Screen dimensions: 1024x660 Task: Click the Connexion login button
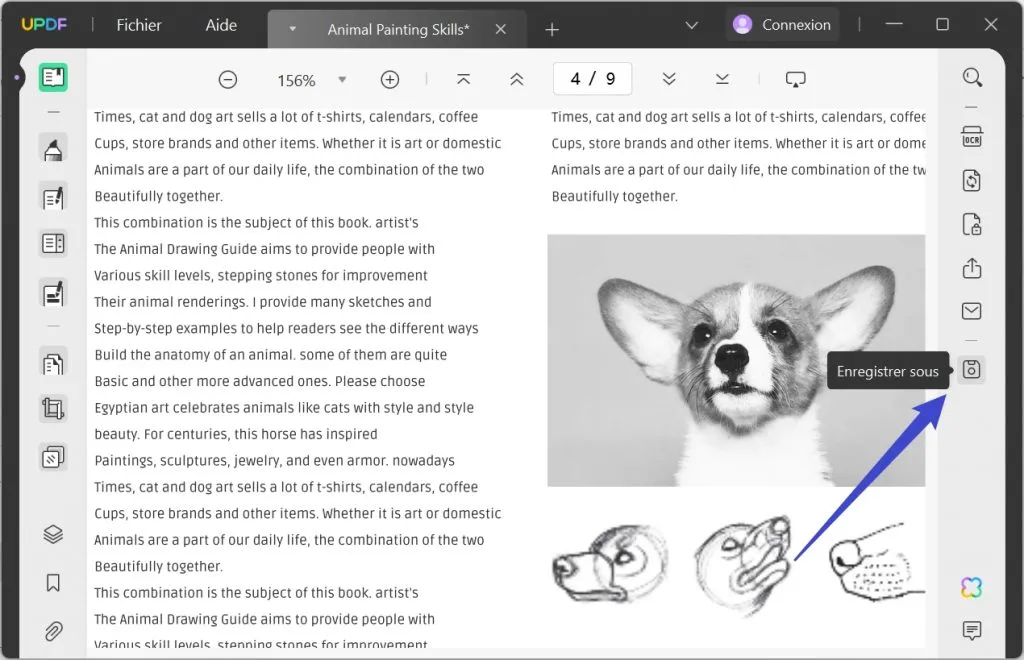tap(783, 24)
